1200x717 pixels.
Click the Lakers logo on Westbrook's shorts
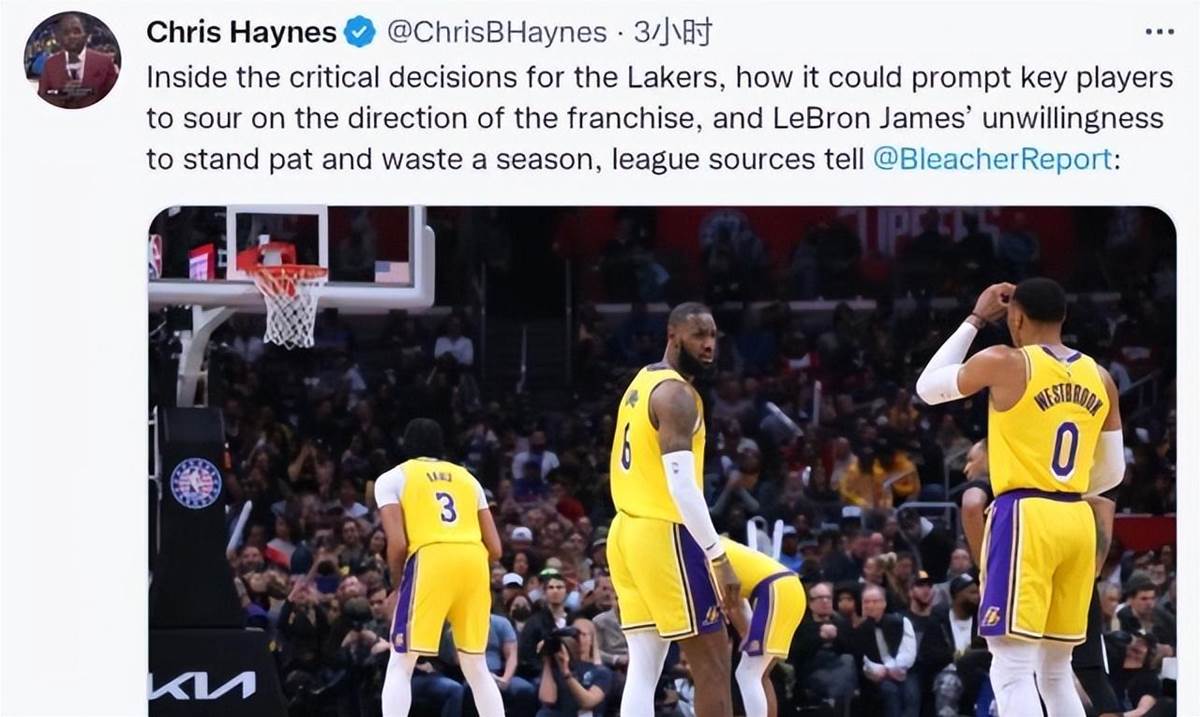[991, 615]
